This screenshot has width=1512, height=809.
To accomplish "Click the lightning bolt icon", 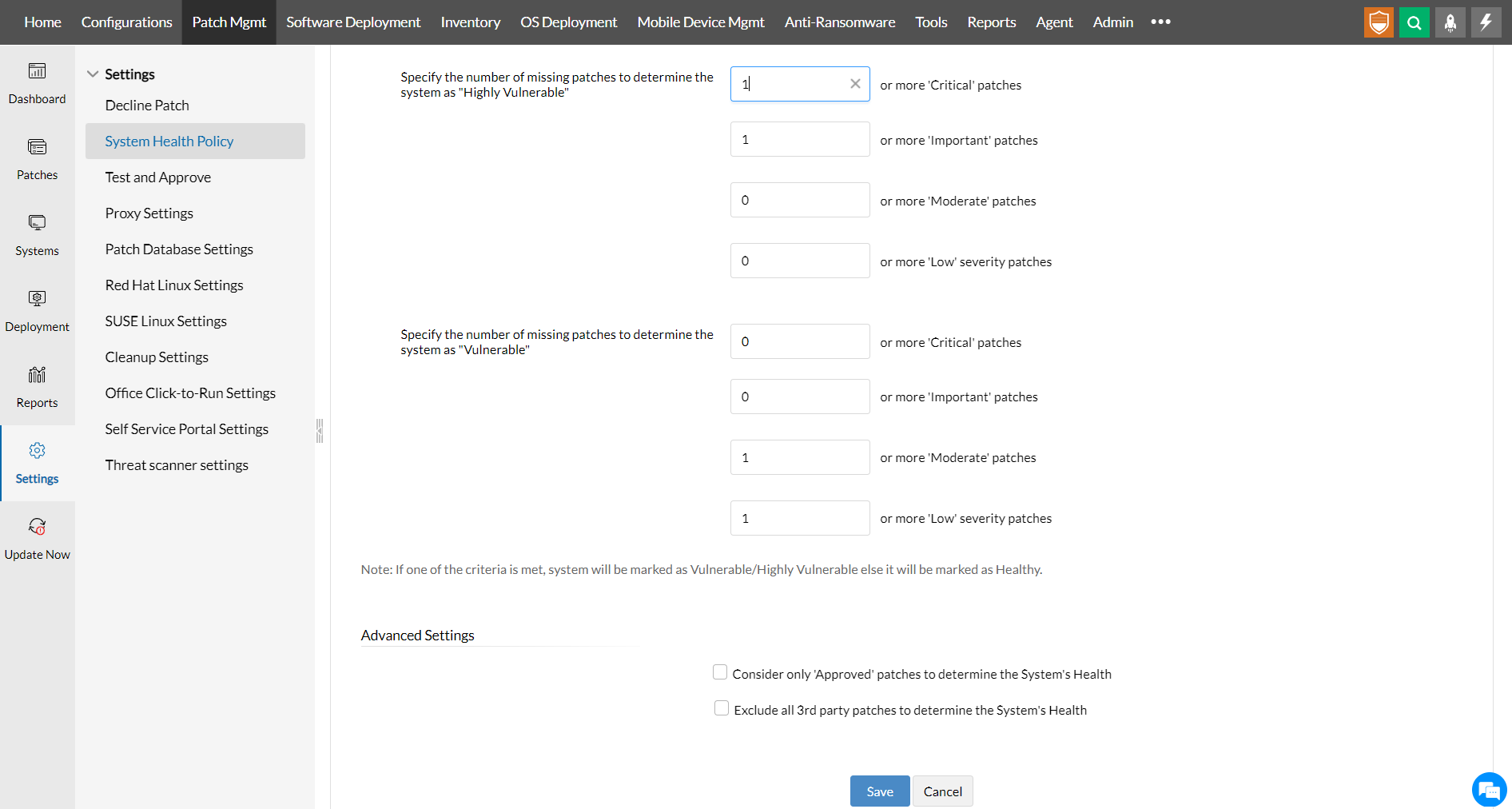I will (1486, 22).
